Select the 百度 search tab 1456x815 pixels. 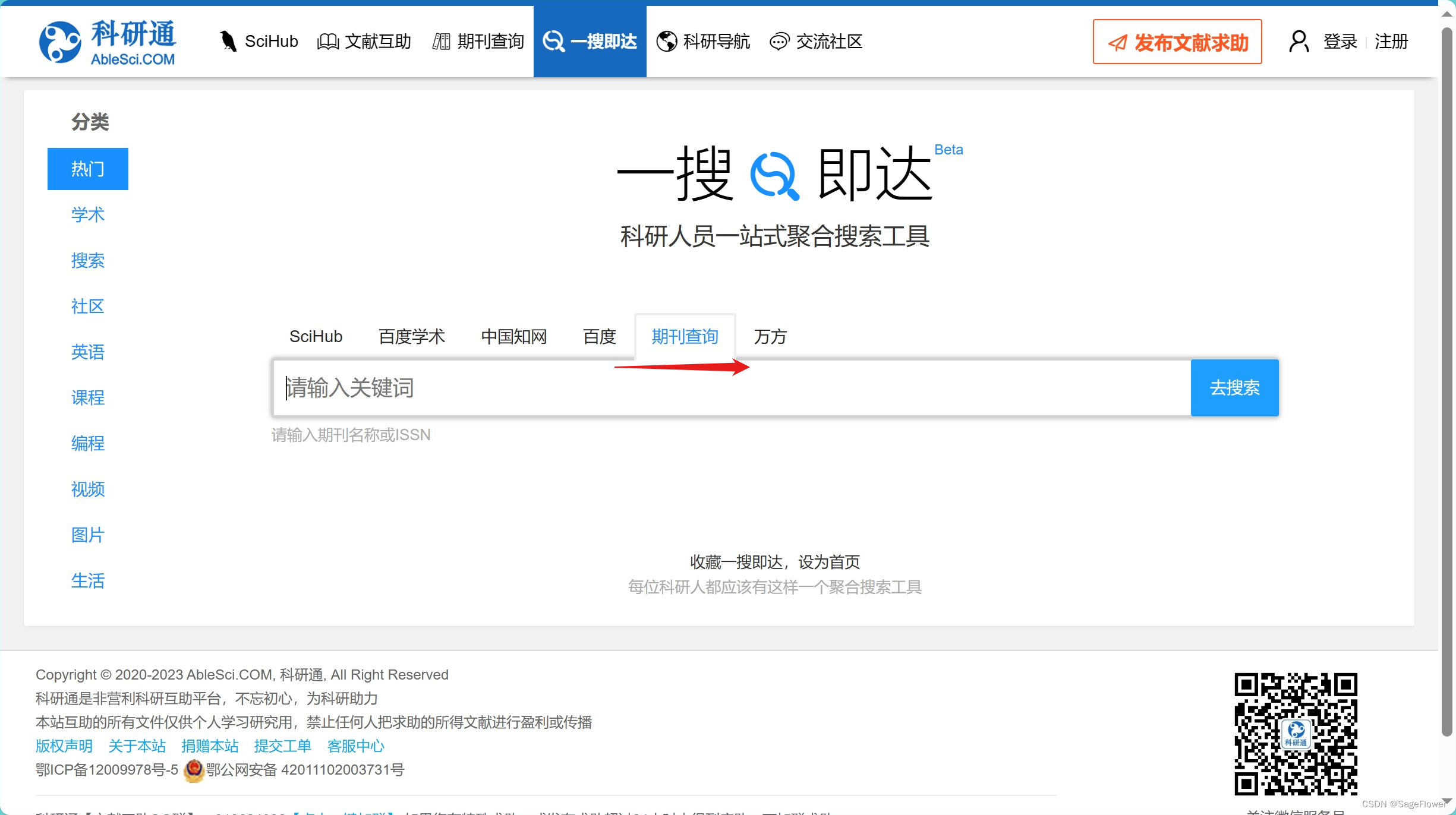pos(600,337)
